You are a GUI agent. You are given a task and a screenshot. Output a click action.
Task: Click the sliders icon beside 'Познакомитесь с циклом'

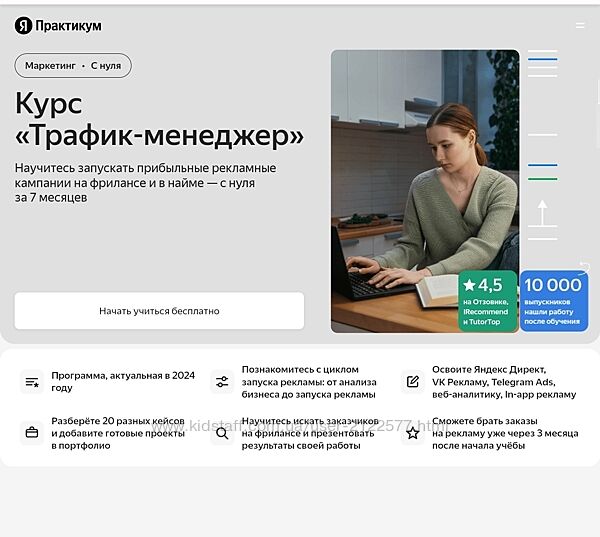coord(222,382)
